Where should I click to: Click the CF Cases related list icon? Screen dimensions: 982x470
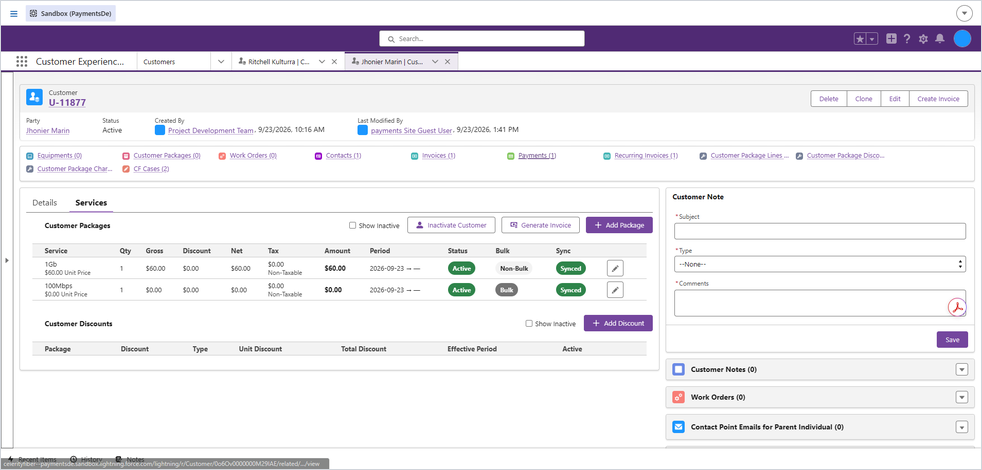126,169
